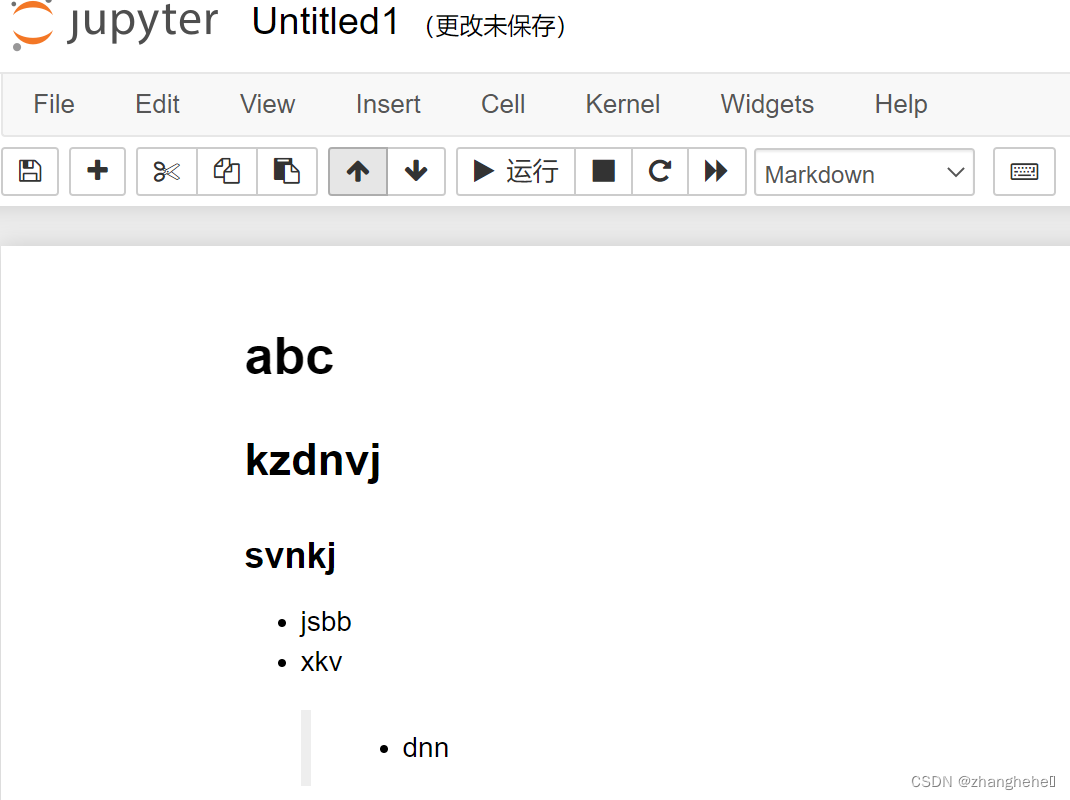Interrupt the kernel with the stop icon
This screenshot has width=1070, height=800.
(x=603, y=171)
